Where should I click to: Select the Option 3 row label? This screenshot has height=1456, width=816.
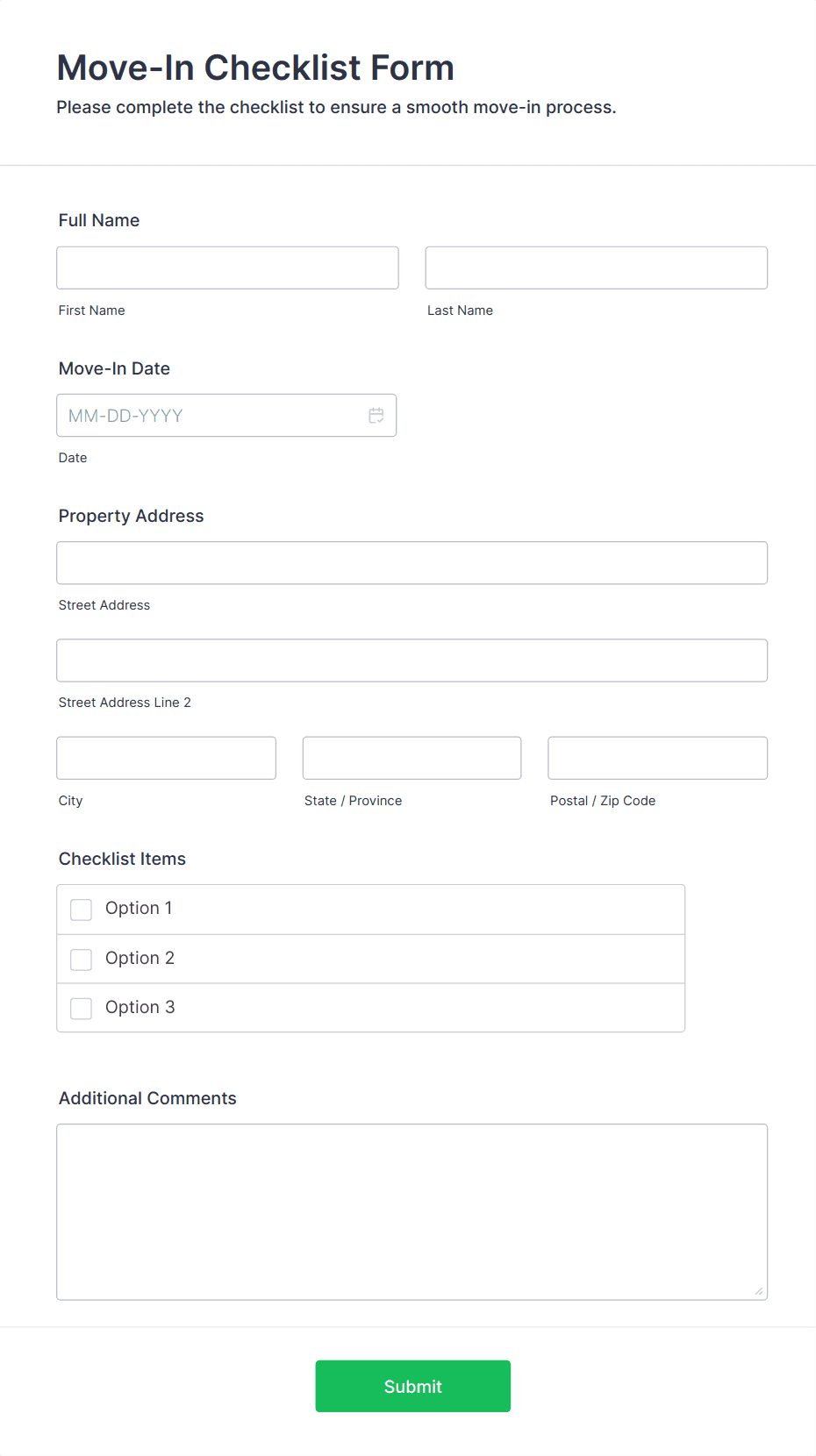140,1007
